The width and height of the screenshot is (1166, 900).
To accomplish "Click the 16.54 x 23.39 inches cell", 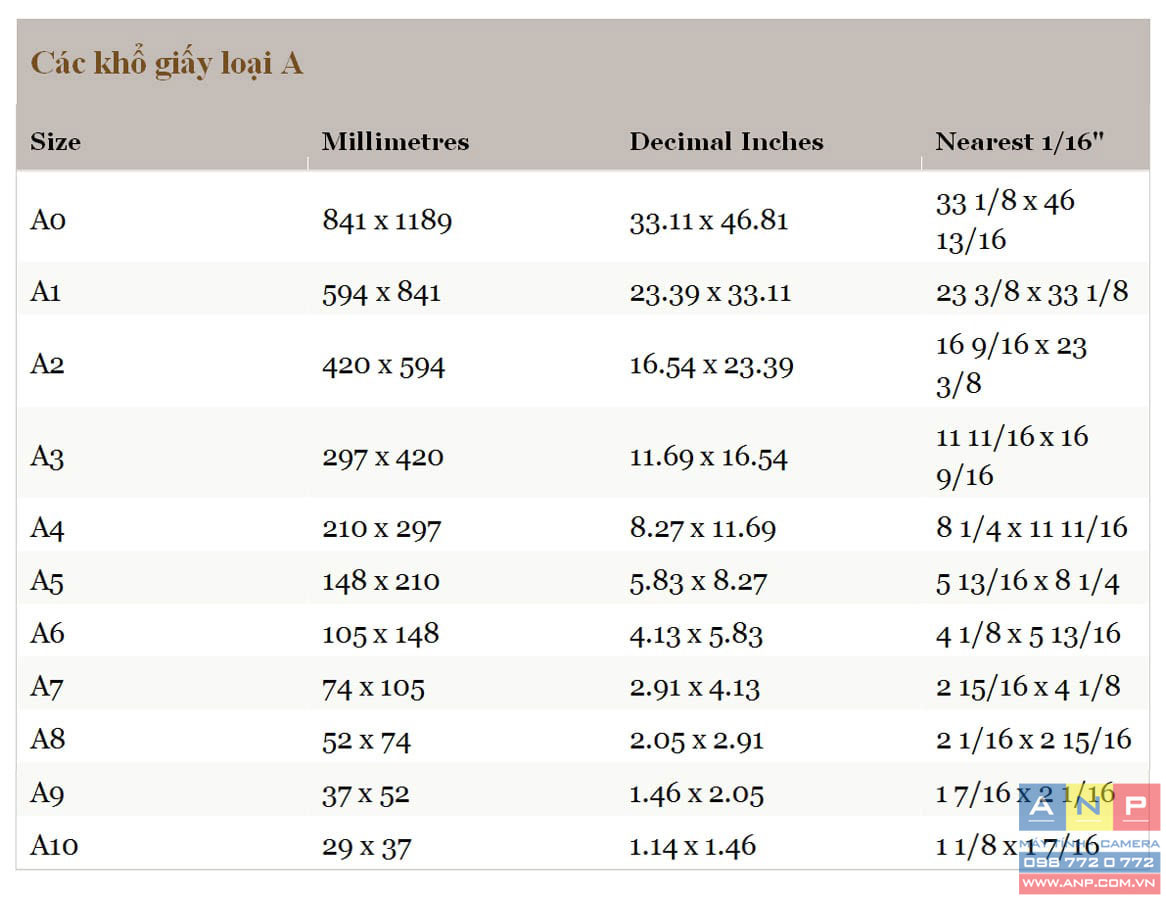I will tap(711, 365).
